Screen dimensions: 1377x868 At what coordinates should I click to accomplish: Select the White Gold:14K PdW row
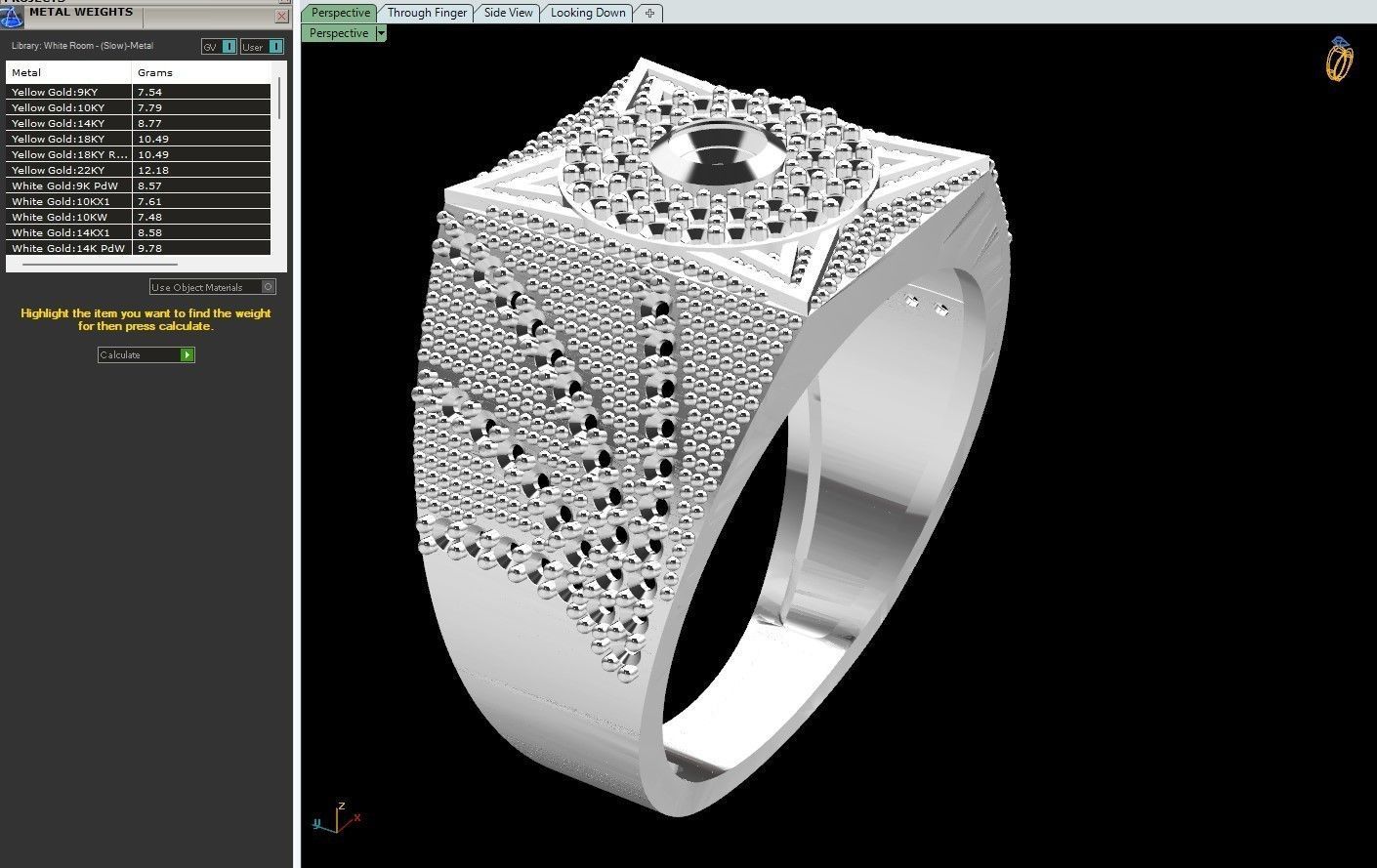click(139, 248)
